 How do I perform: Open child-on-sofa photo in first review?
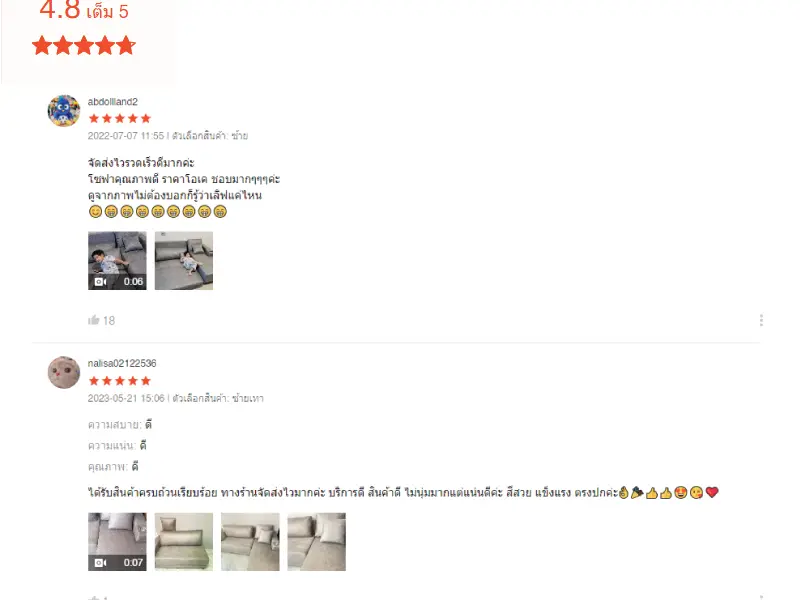tap(184, 261)
